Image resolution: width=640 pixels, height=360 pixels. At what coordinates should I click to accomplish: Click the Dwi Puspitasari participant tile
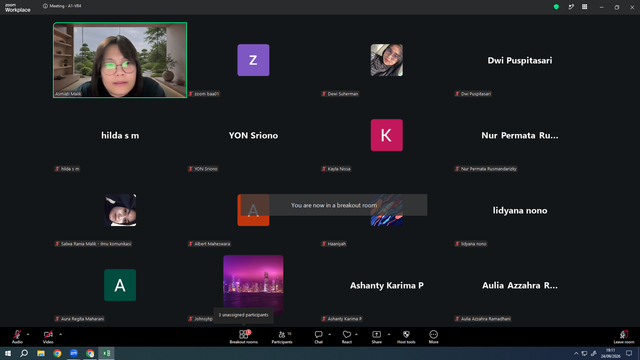(520, 60)
